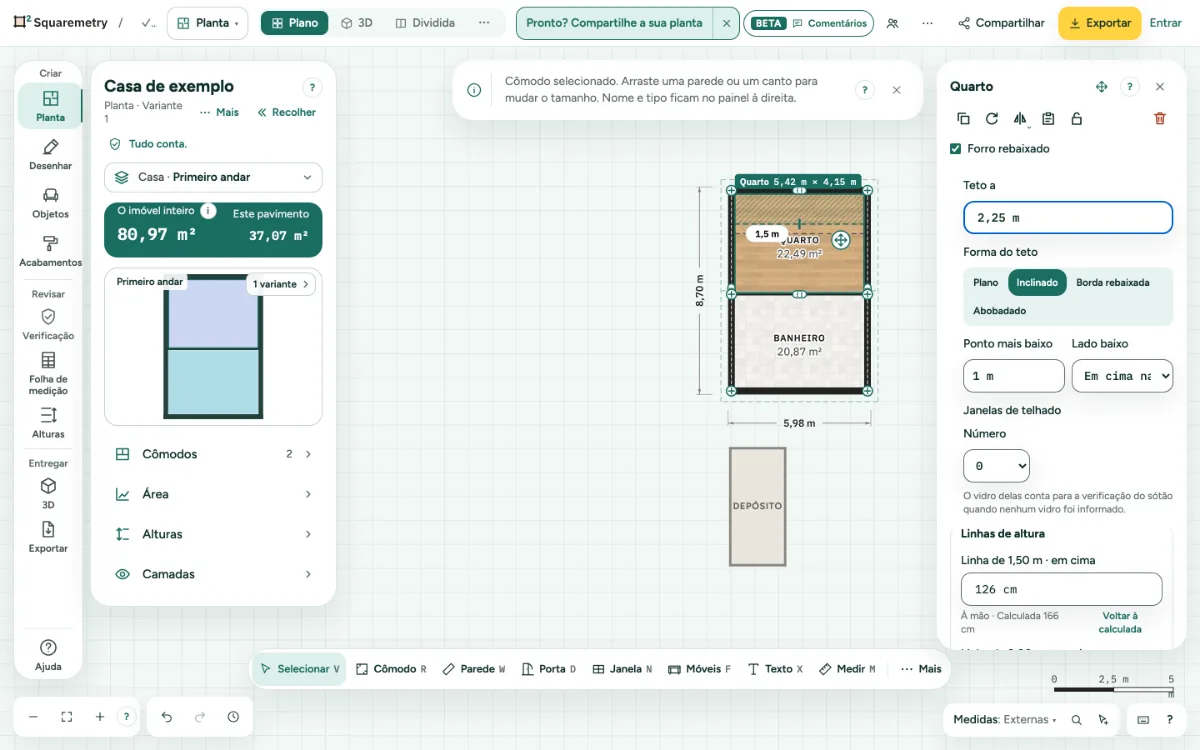Open keyboard shortcuts icon at bottom right
The image size is (1200, 750).
coord(1143,719)
